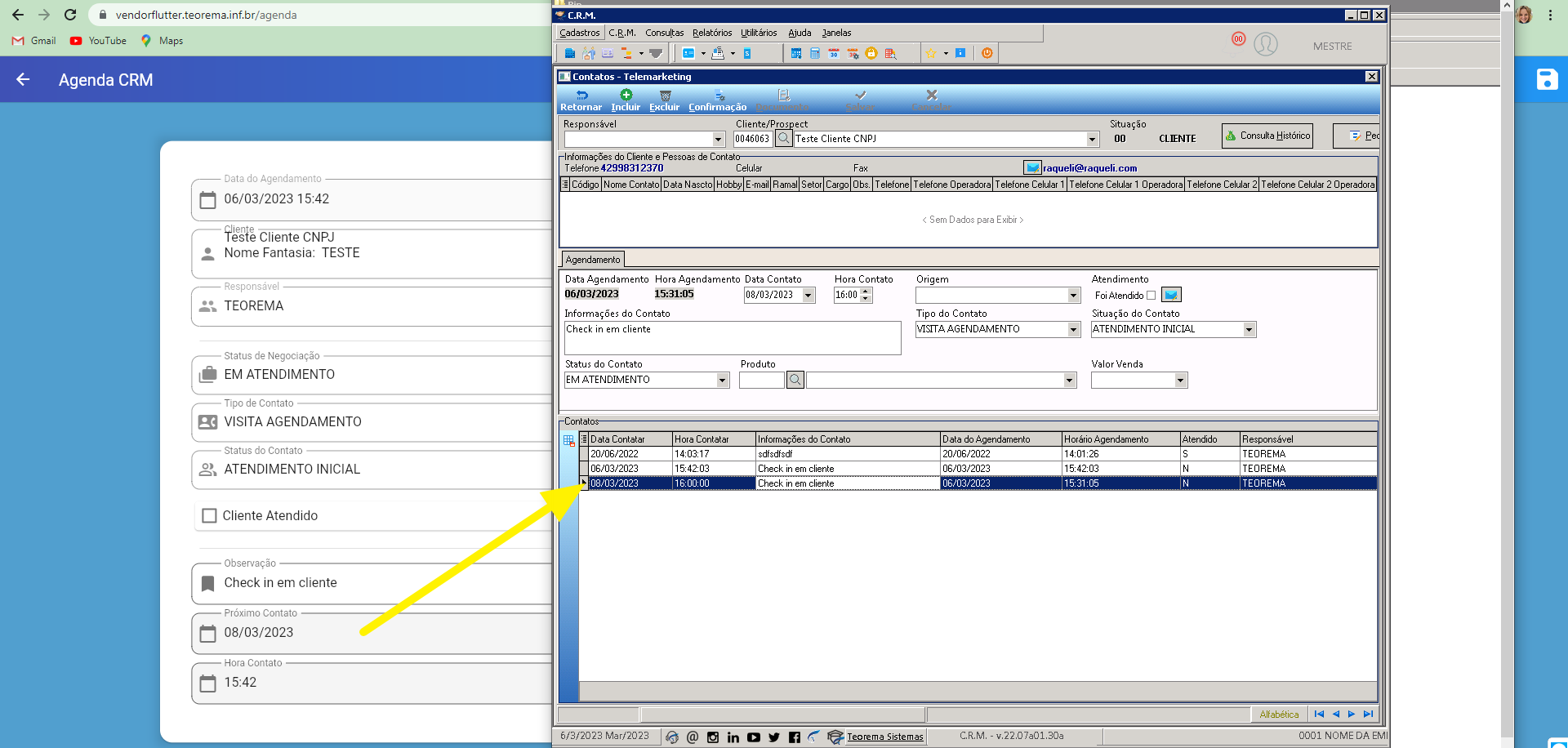Expand the Produto description dropdown
The image size is (1568, 748).
1069,380
